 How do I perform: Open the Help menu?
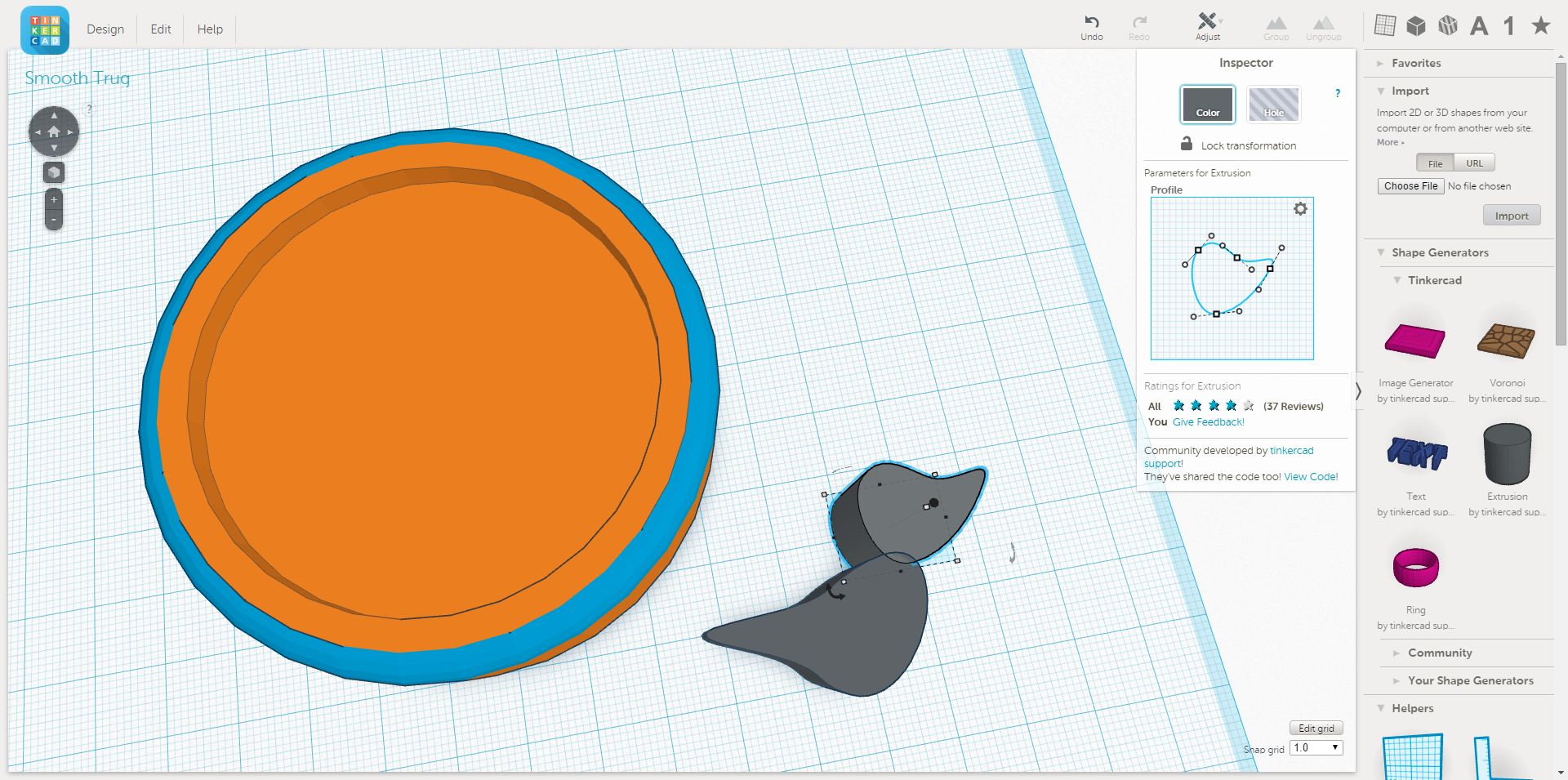(x=210, y=29)
